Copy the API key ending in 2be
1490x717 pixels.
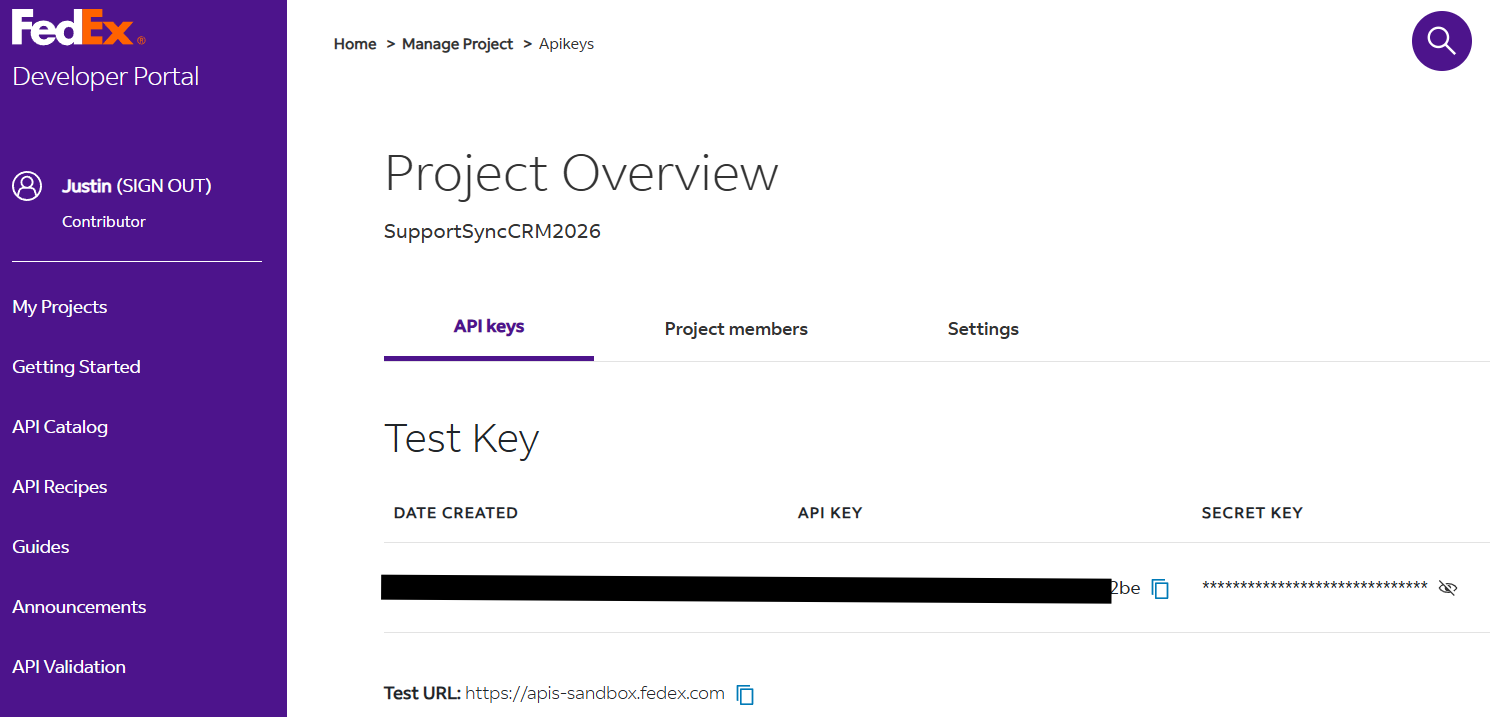pyautogui.click(x=1160, y=589)
